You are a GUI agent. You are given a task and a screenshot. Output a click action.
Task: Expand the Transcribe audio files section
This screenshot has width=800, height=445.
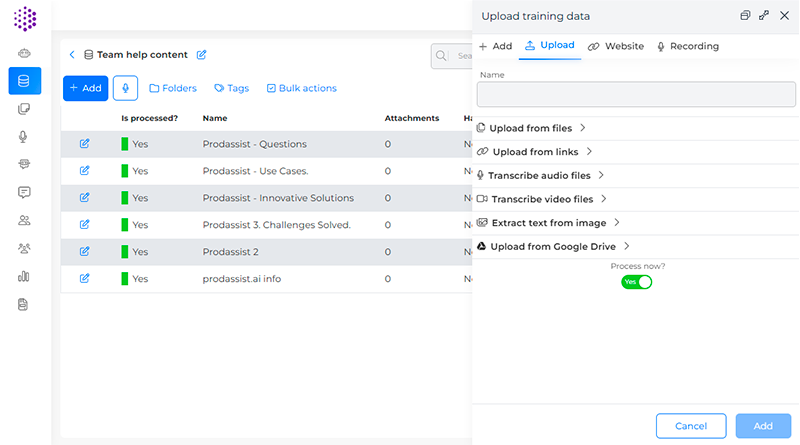[546, 175]
